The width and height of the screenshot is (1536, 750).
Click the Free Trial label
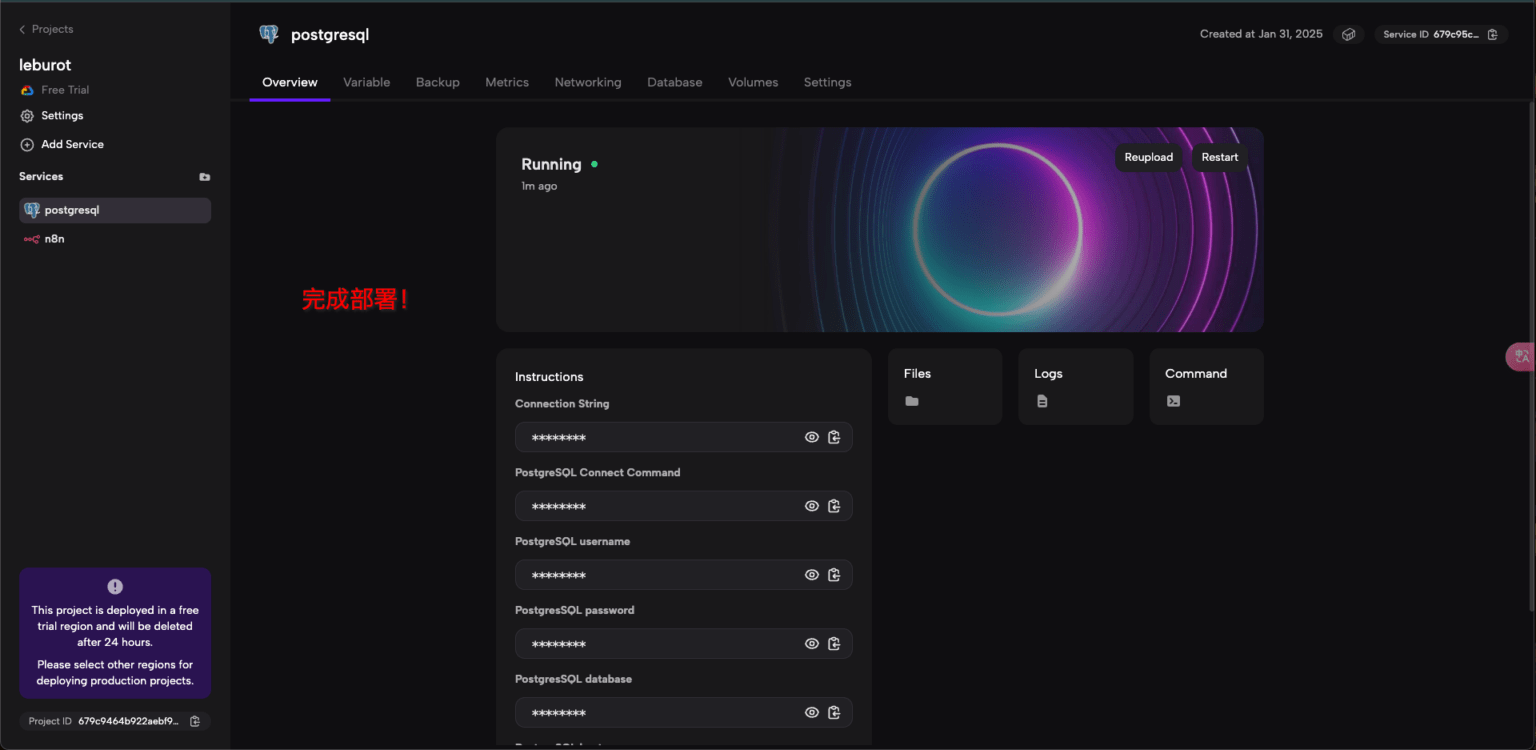click(65, 90)
